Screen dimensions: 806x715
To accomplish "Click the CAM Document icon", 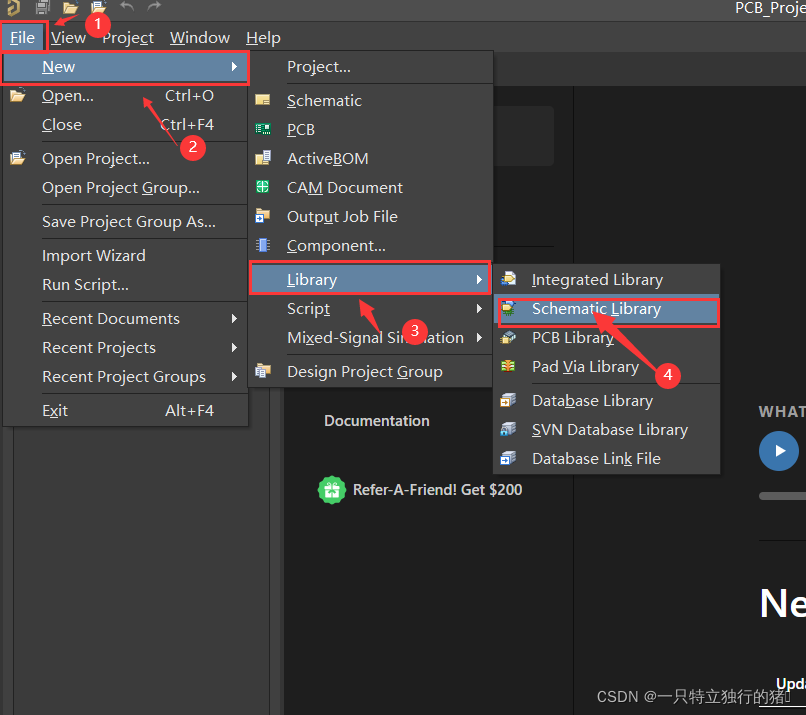I will coord(263,187).
